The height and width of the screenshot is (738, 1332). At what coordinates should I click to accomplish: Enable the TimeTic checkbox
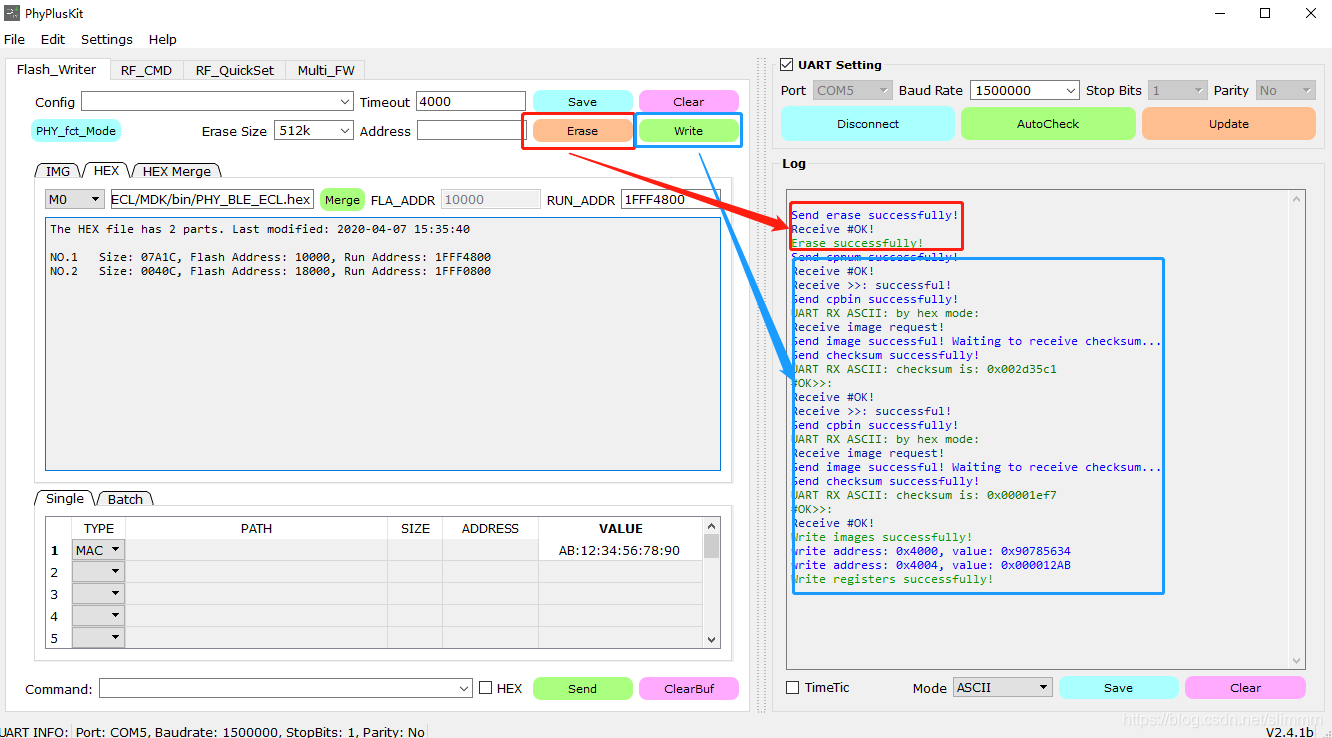pos(793,688)
